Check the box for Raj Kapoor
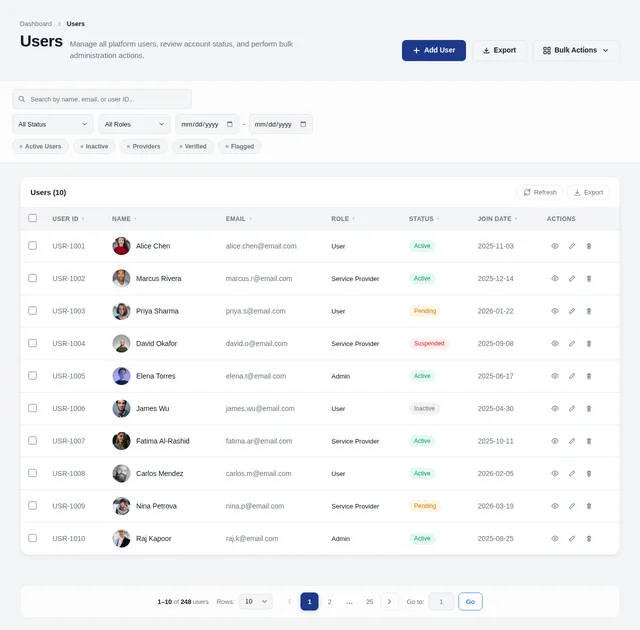 point(33,538)
